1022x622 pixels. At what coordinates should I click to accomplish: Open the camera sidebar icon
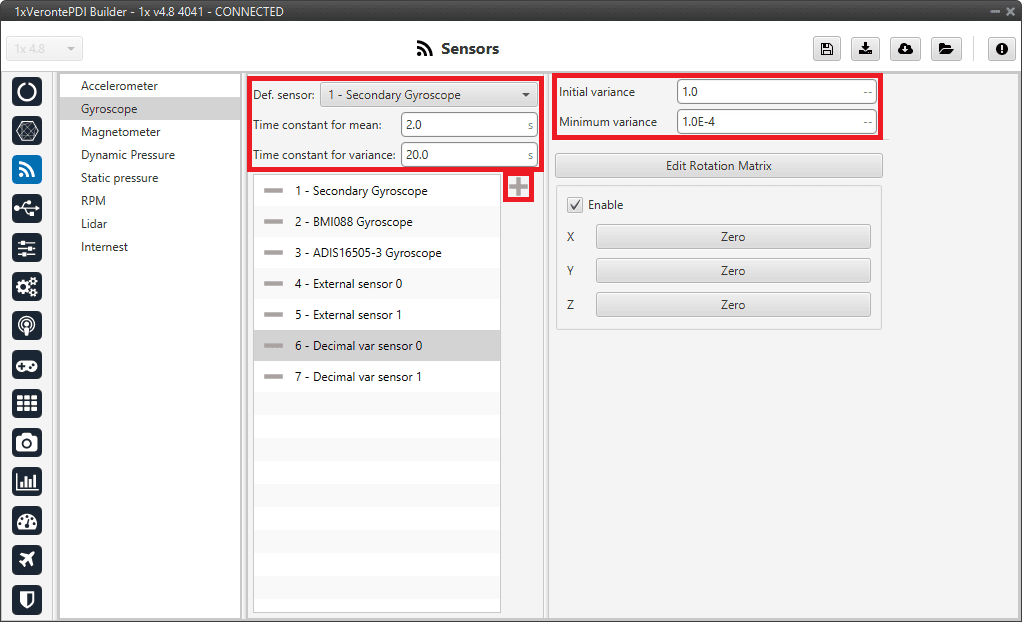[x=27, y=442]
